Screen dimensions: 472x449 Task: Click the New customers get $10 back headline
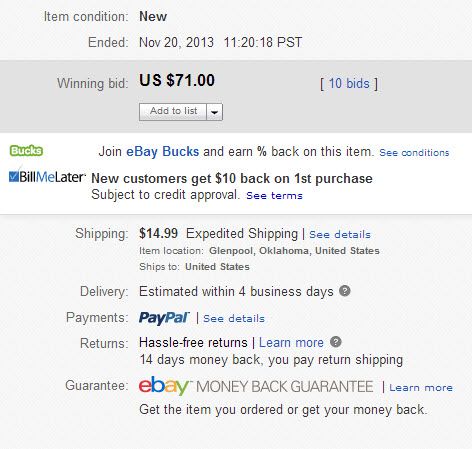pyautogui.click(x=232, y=178)
